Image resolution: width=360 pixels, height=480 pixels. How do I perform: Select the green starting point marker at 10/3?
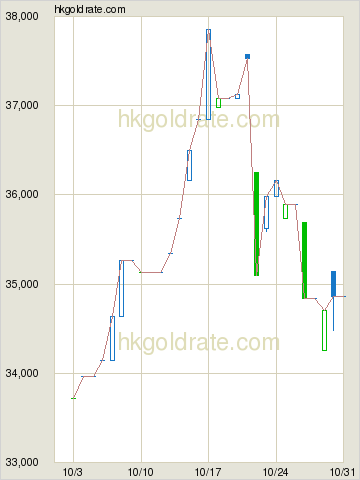click(74, 398)
